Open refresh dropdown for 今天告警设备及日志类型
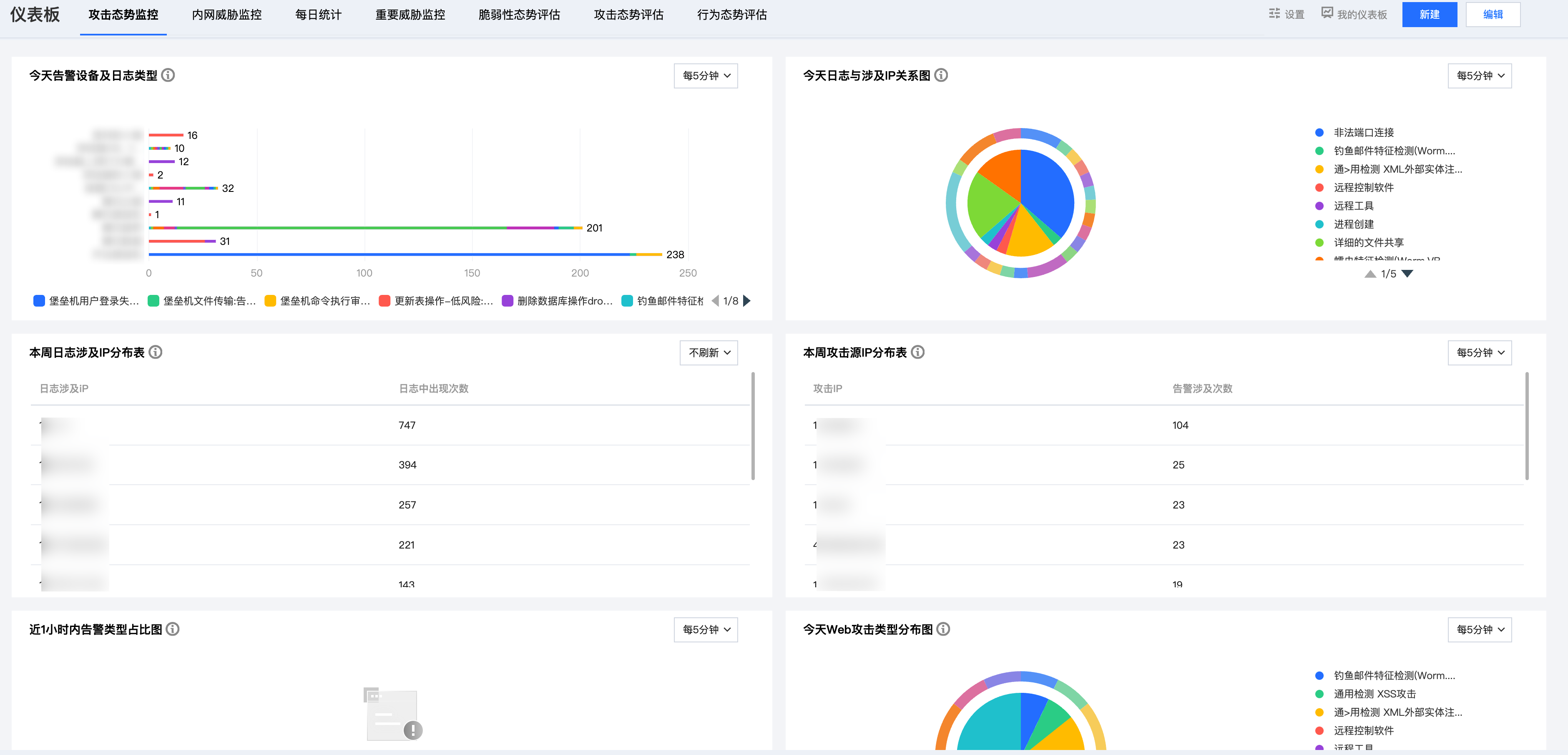 tap(706, 75)
